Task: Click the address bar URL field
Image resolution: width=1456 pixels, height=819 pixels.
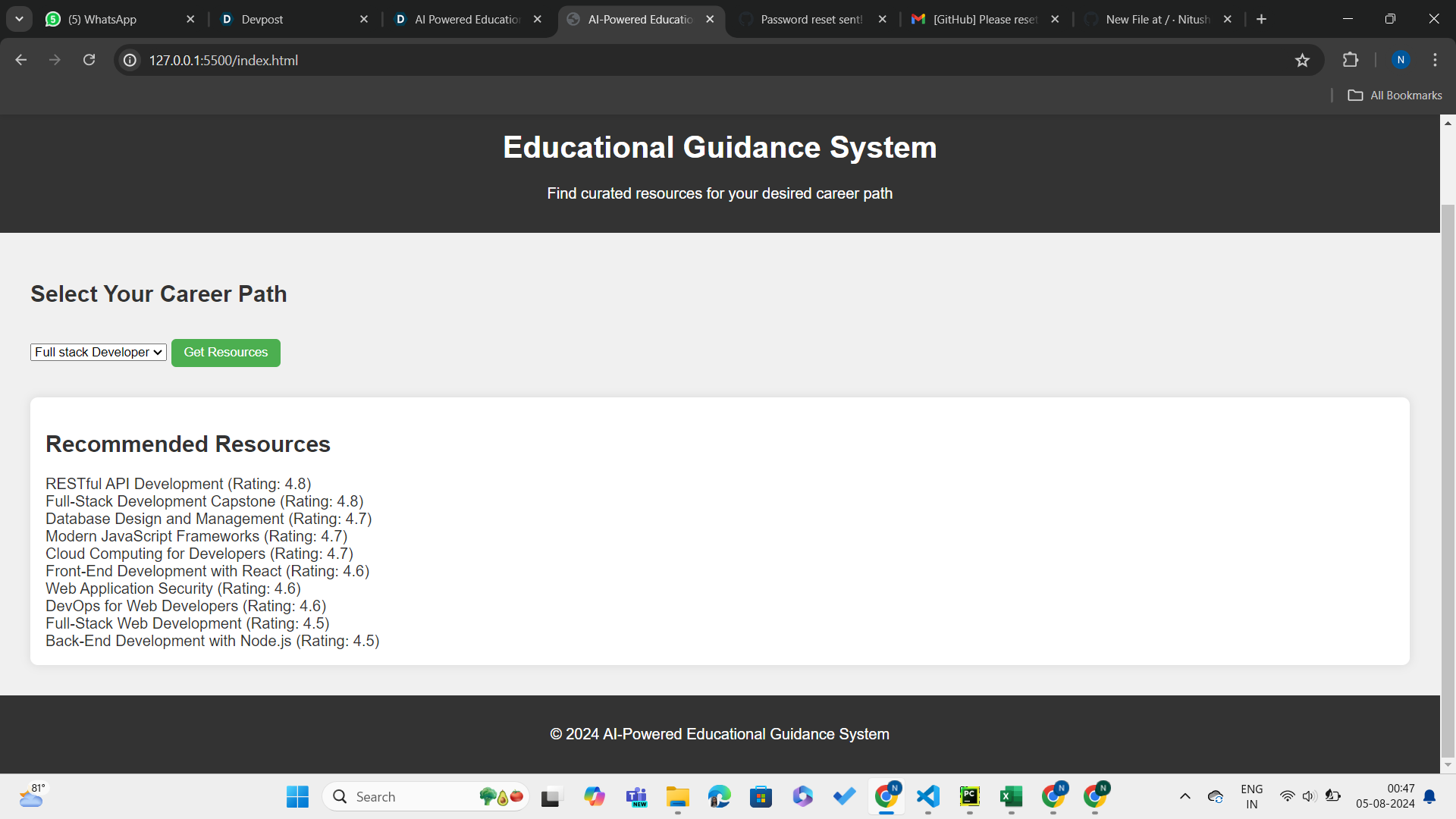Action: click(x=682, y=60)
